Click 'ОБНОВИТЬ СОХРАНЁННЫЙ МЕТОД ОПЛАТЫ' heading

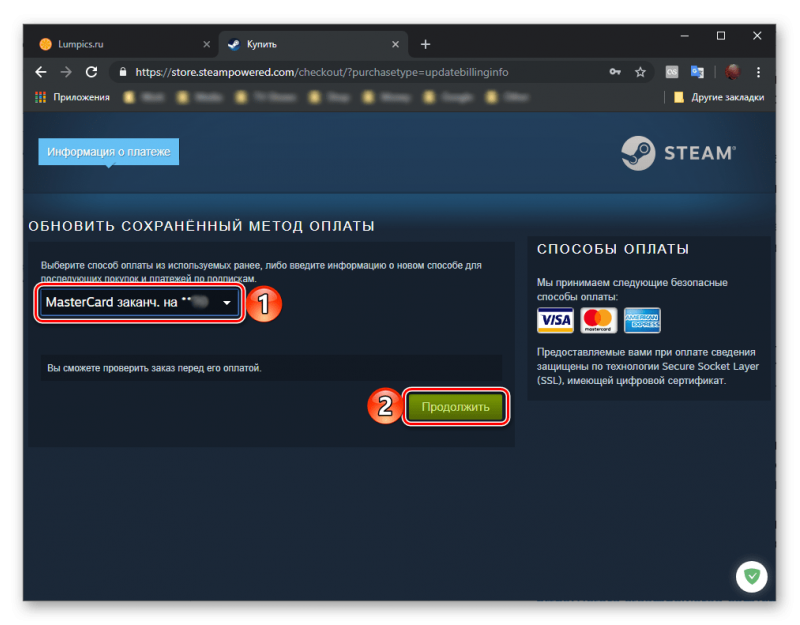coord(202,226)
